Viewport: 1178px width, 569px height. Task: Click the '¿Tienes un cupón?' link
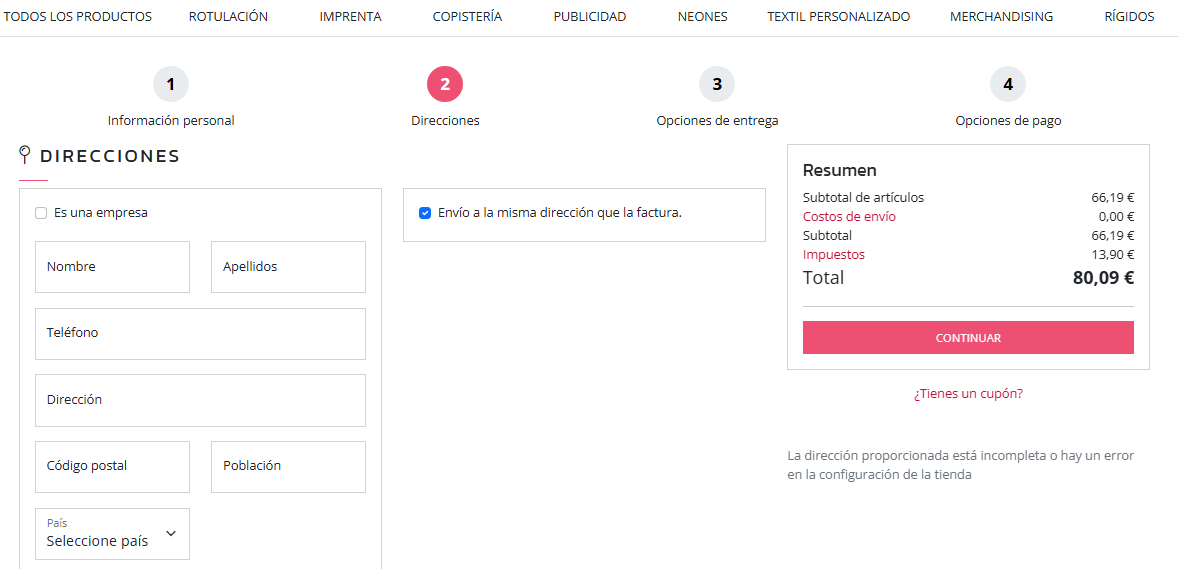pyautogui.click(x=968, y=394)
